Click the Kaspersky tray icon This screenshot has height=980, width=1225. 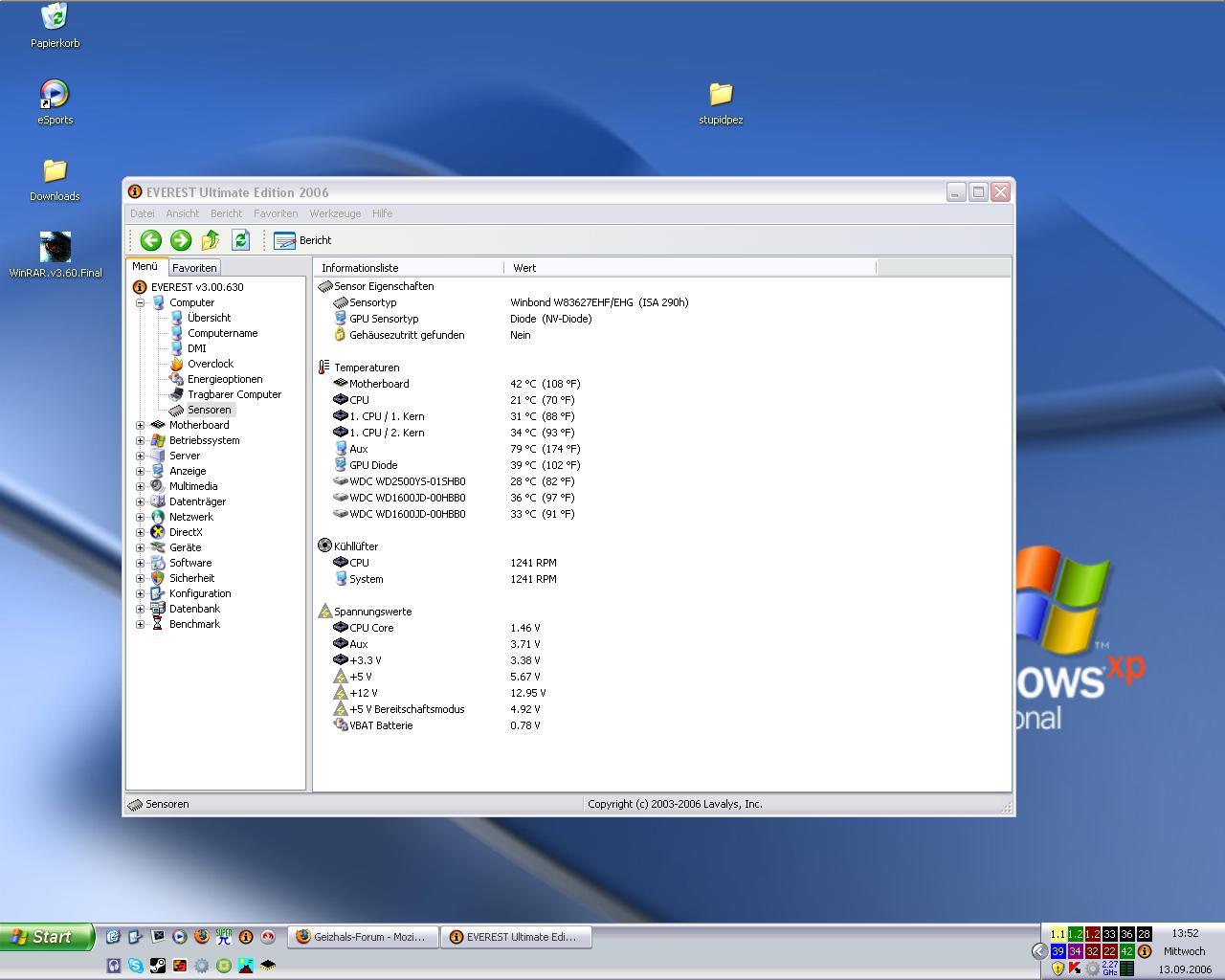tap(1075, 969)
